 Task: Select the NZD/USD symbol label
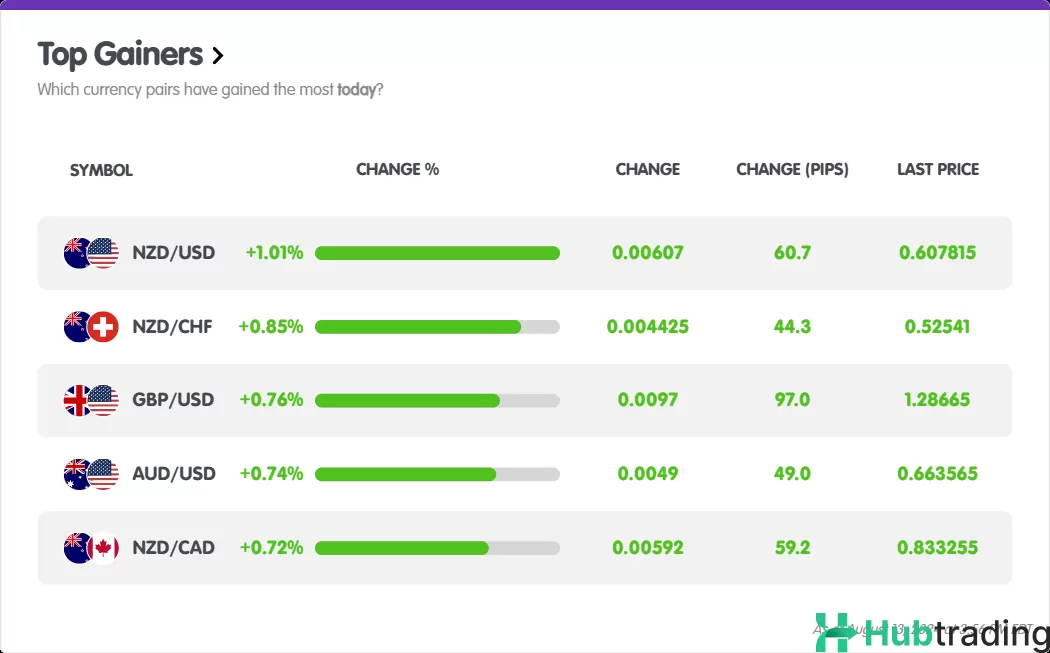(x=174, y=253)
